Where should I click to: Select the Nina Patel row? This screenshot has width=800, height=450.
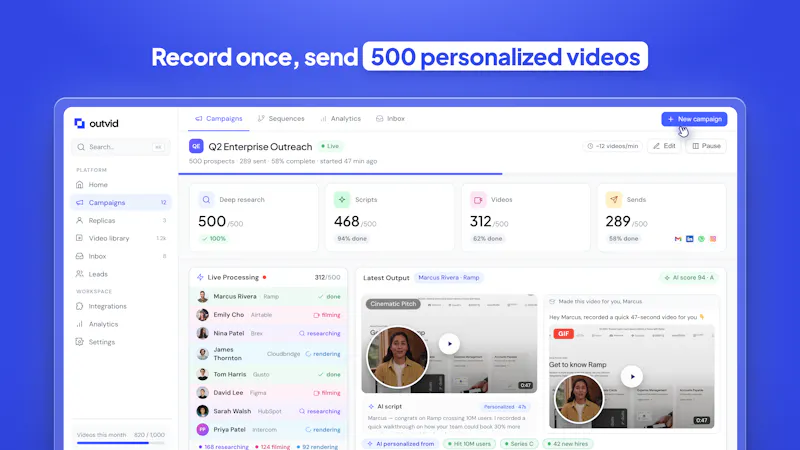point(268,333)
